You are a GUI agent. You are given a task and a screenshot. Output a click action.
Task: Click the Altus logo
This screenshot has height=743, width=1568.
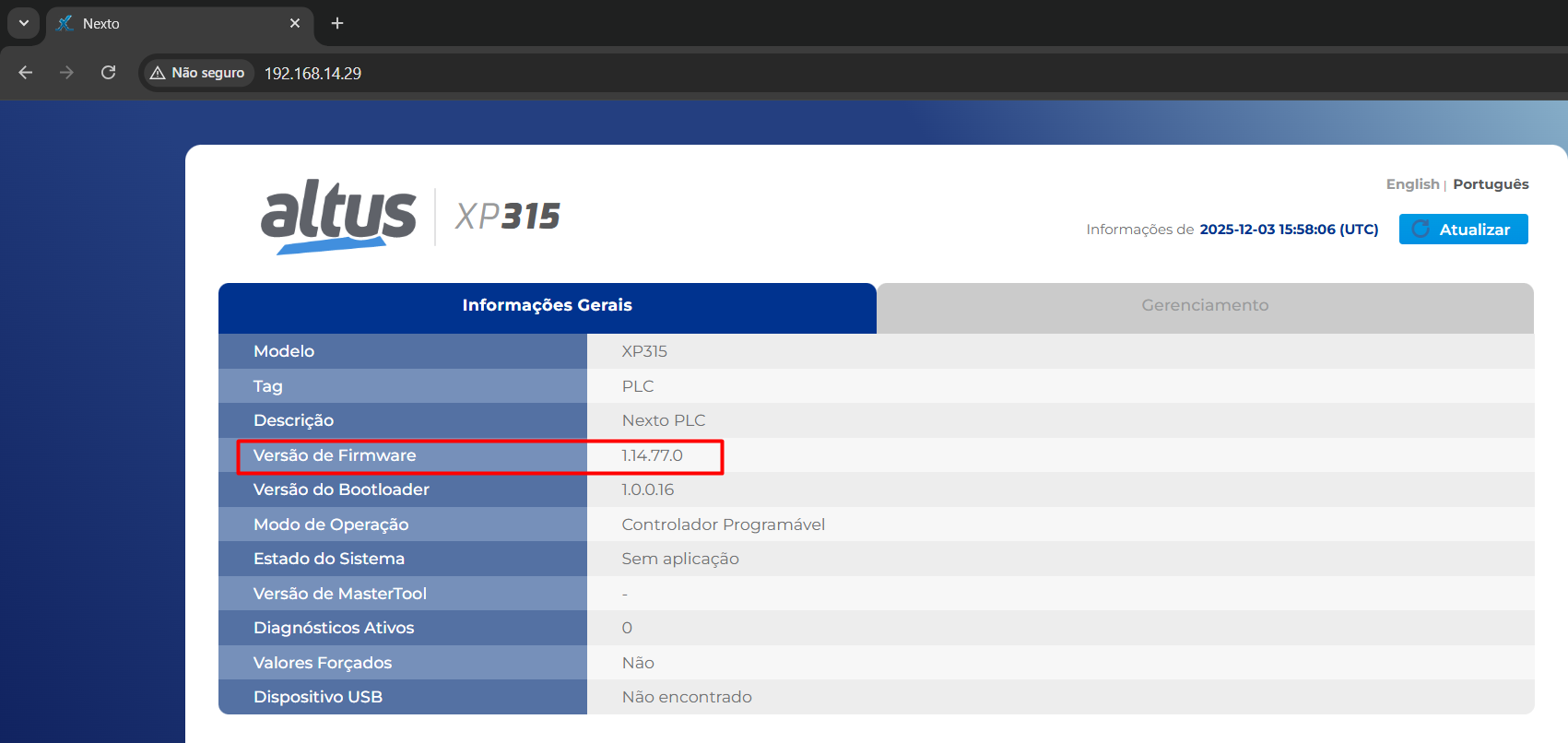pyautogui.click(x=338, y=217)
